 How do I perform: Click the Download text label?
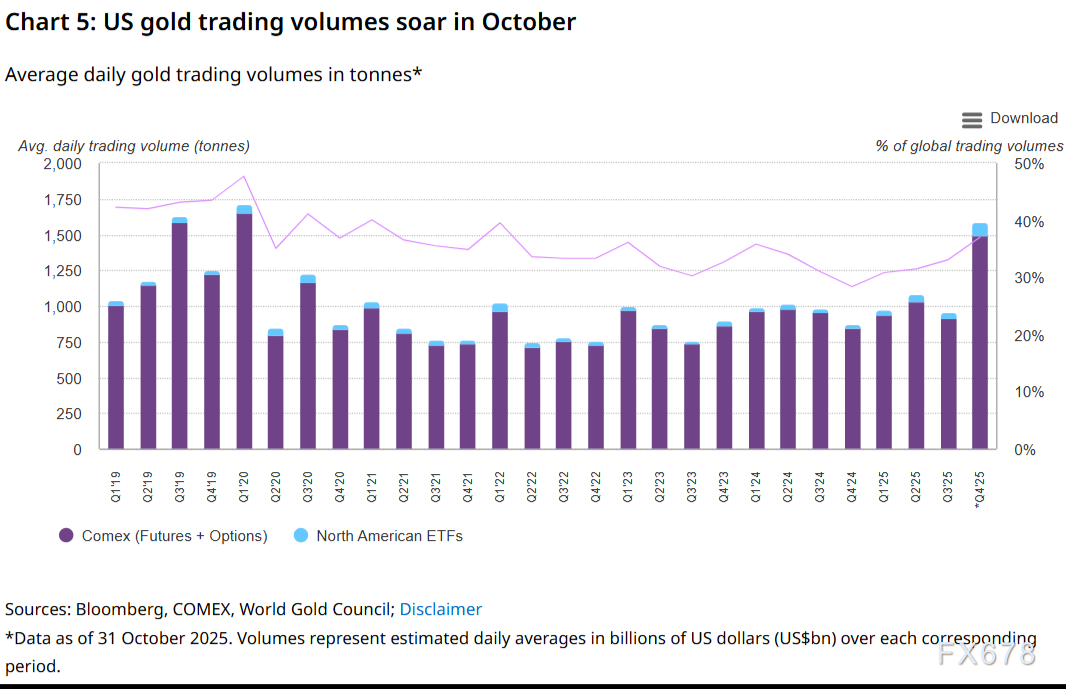point(1024,118)
